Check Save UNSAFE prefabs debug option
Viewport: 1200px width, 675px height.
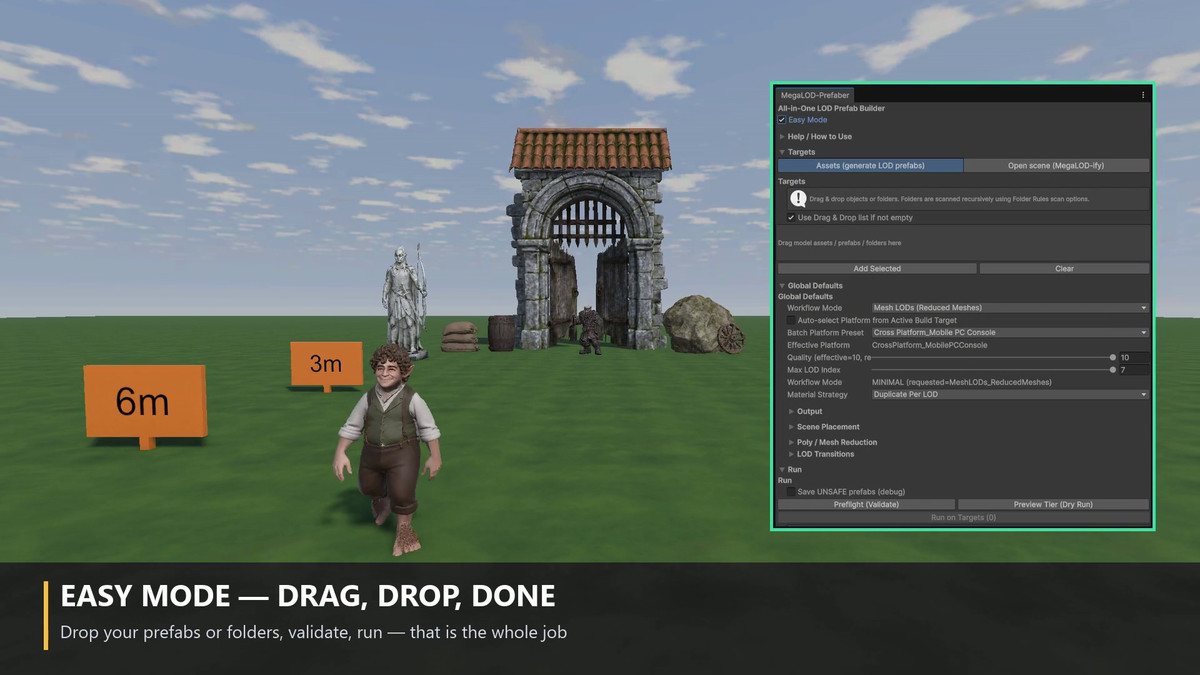point(791,492)
